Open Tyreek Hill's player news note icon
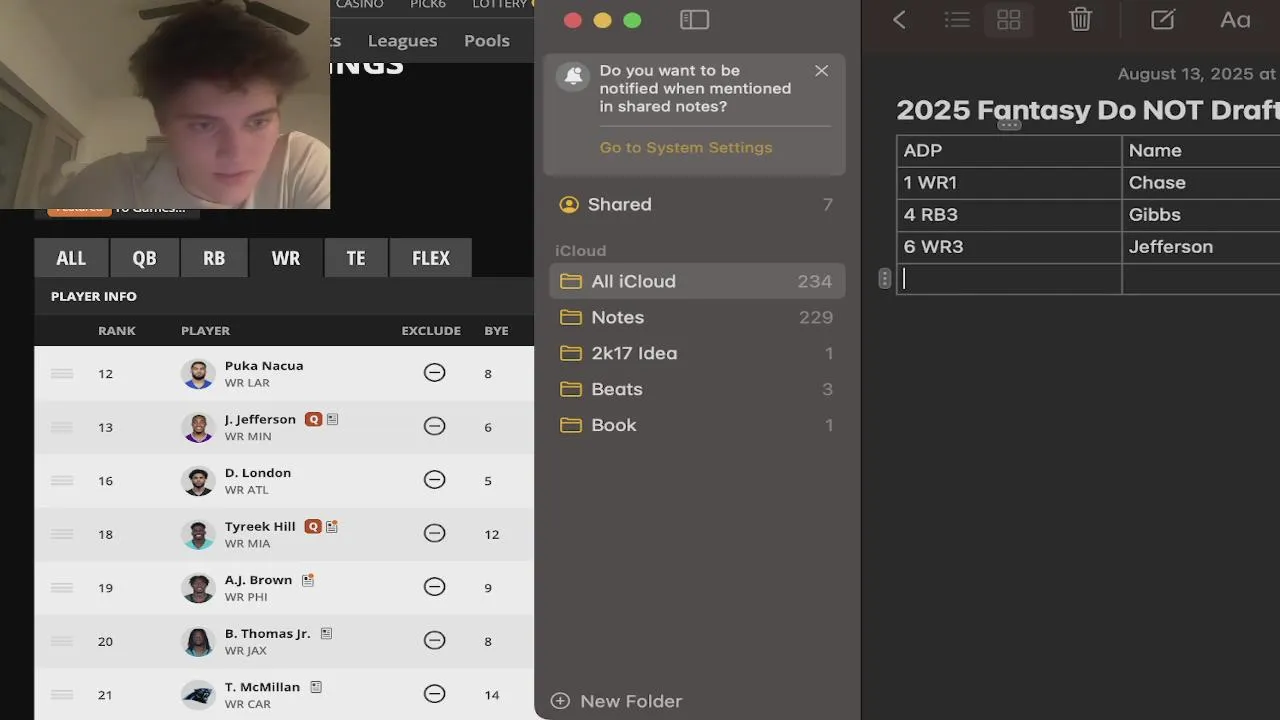 (x=332, y=526)
